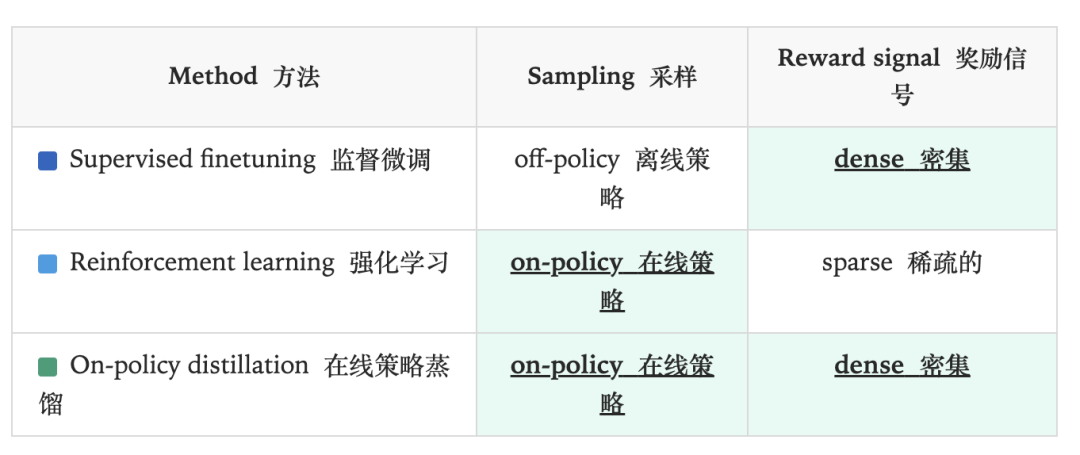Click the Chinese text 稀疏的
The height and width of the screenshot is (455, 1080).
[944, 263]
